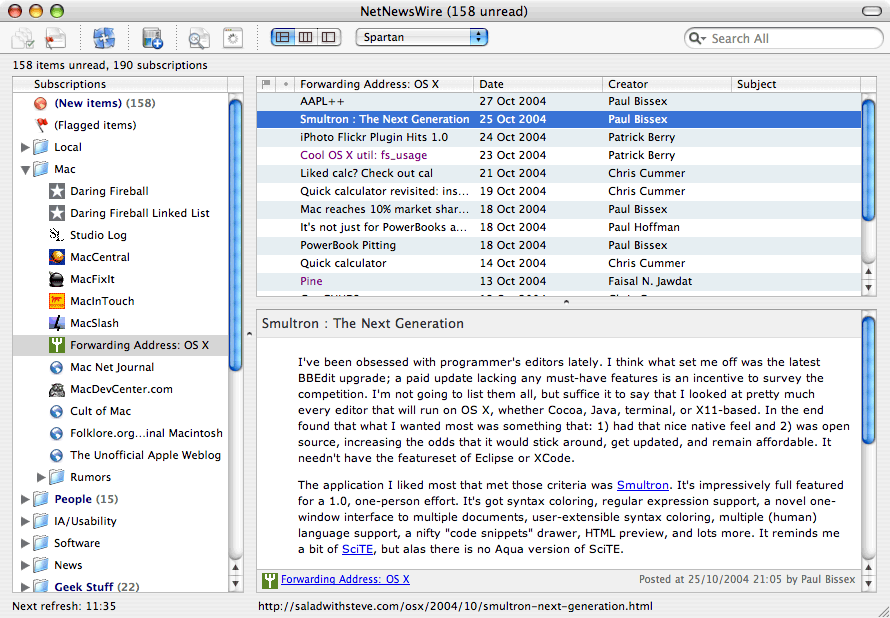Click the Refresh All globe icon
Viewport: 890px width, 618px height.
104,39
